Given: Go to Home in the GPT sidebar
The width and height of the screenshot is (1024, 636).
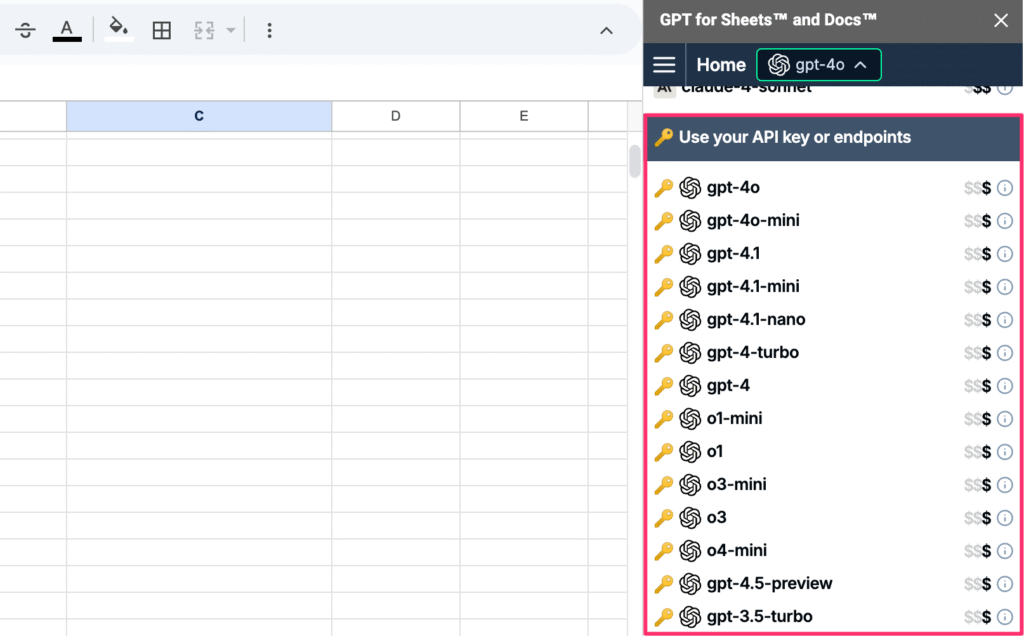Looking at the screenshot, I should pos(721,65).
